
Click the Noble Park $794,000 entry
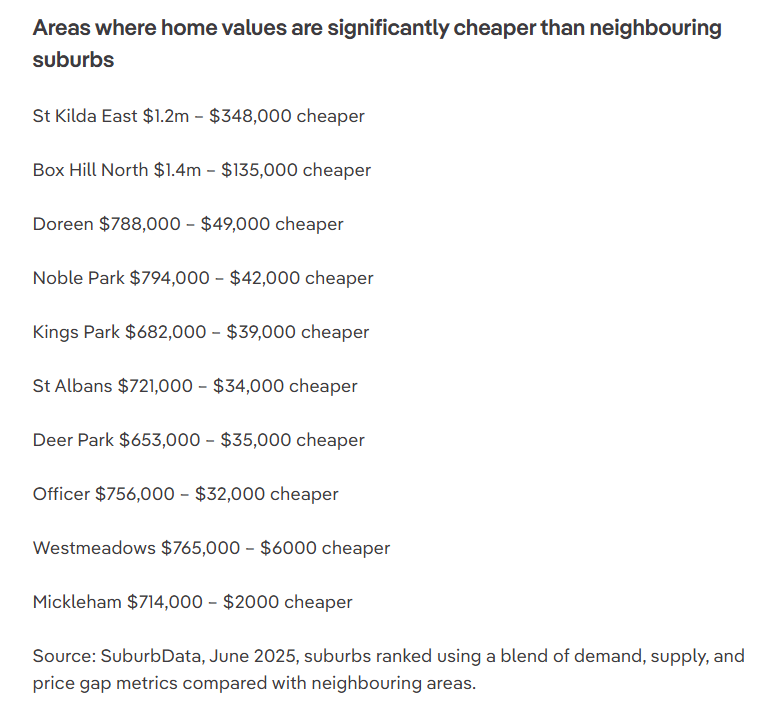tap(203, 279)
